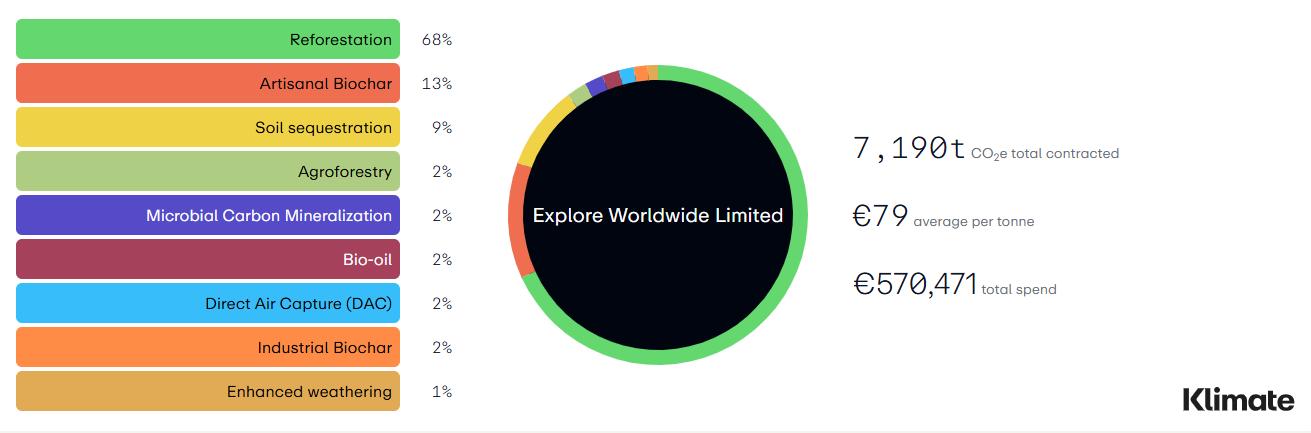Click the 9% Soil sequestration percentage
Viewport: 1311px width, 433px height.
(x=442, y=128)
